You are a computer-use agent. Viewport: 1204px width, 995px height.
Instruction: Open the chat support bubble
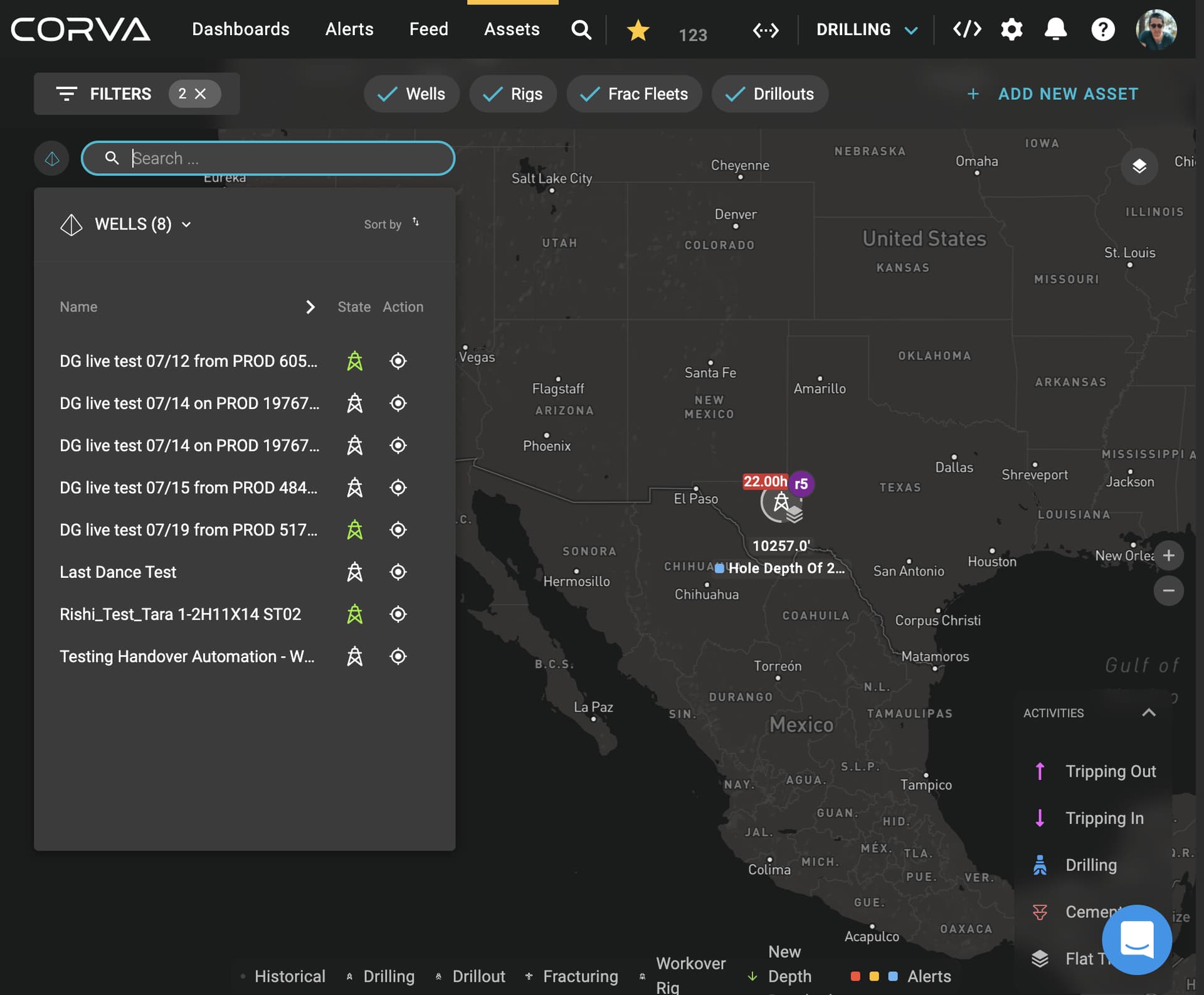point(1137,939)
